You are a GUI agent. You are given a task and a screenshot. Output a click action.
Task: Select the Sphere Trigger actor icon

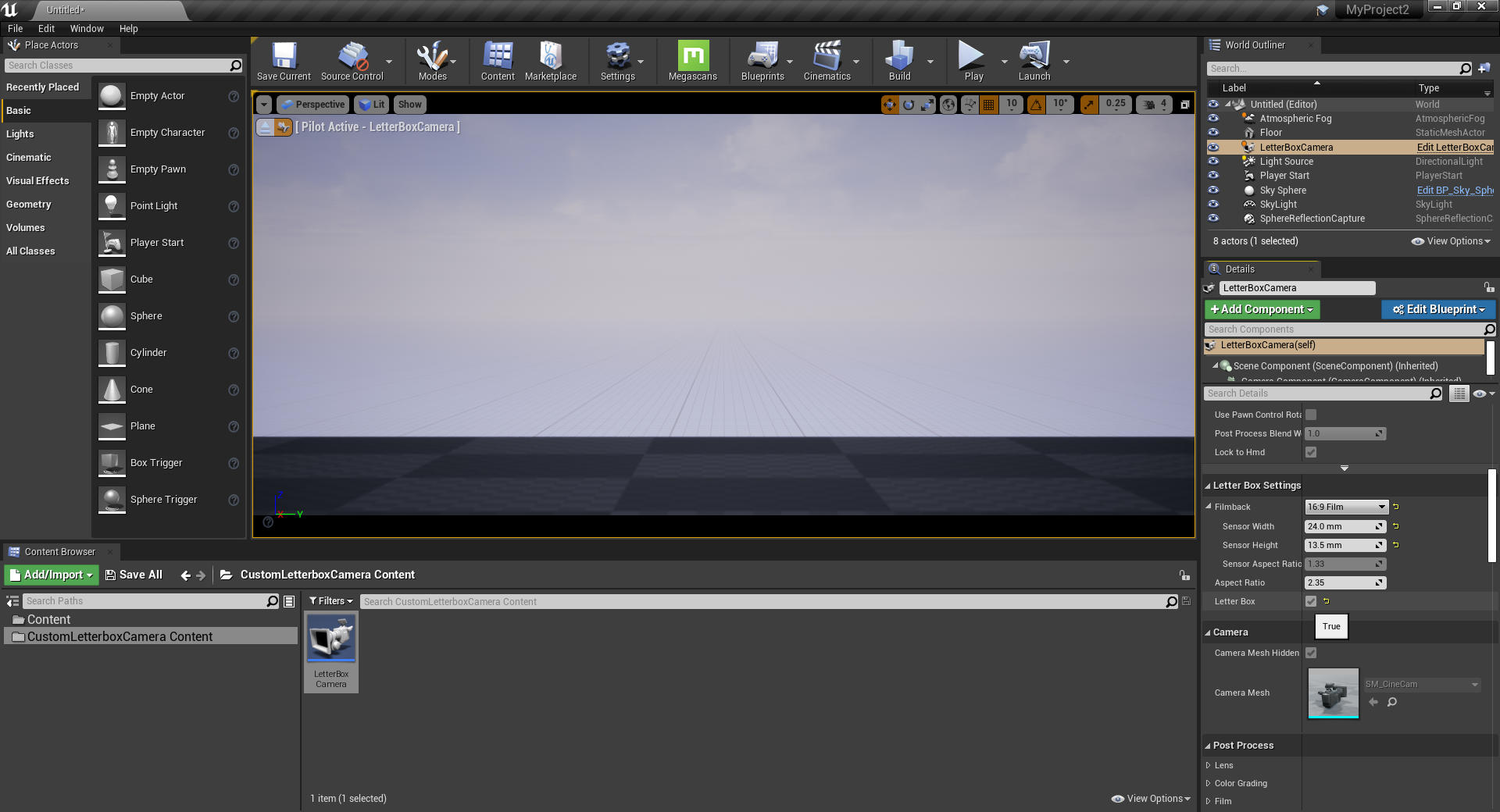point(112,500)
